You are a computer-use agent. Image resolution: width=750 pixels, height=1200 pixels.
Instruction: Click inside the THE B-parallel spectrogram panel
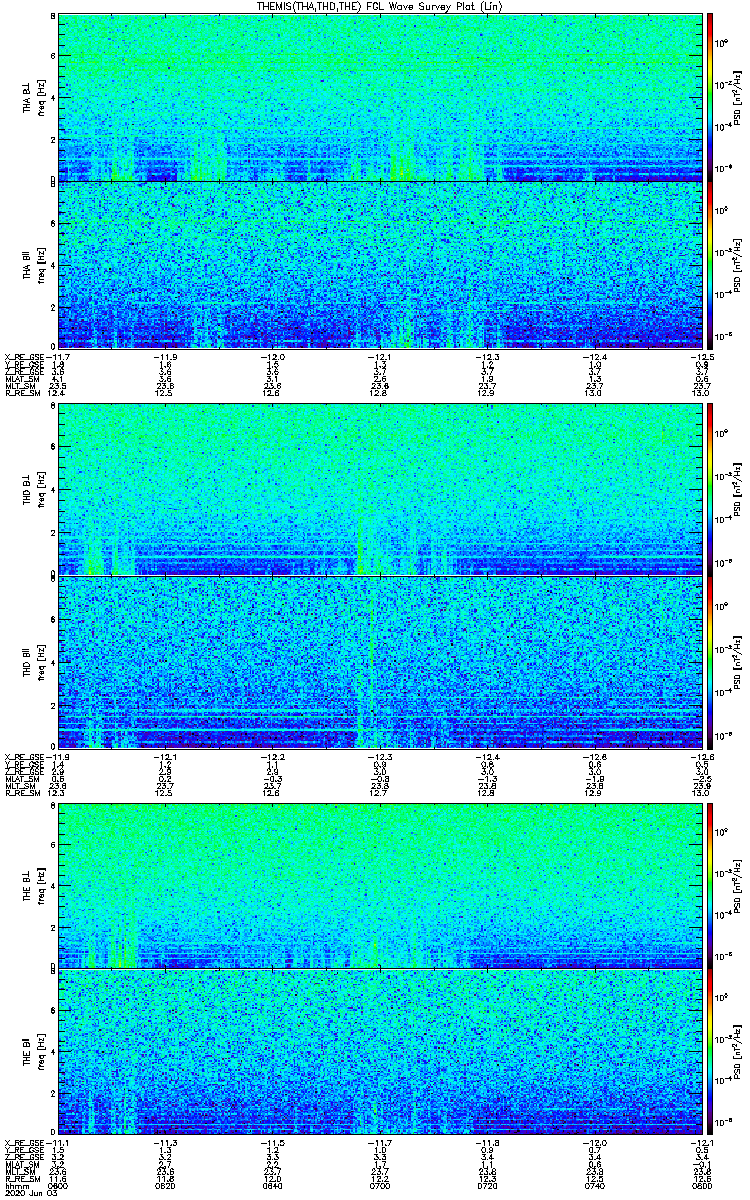[380, 1051]
